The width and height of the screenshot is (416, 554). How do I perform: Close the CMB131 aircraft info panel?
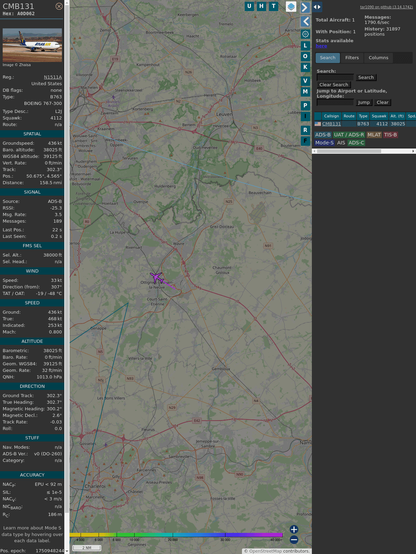59,6
